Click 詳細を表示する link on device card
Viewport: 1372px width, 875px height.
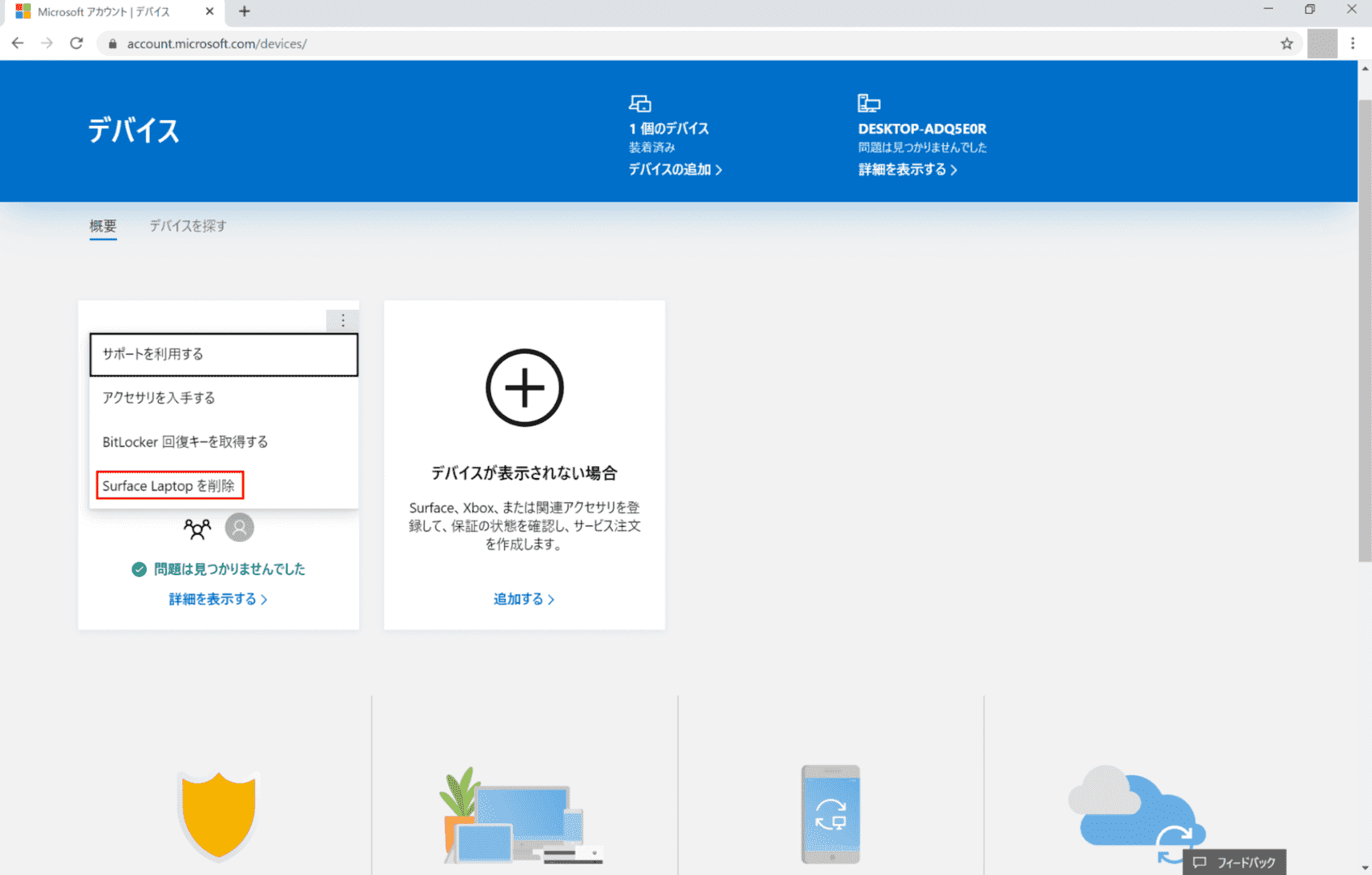[218, 599]
